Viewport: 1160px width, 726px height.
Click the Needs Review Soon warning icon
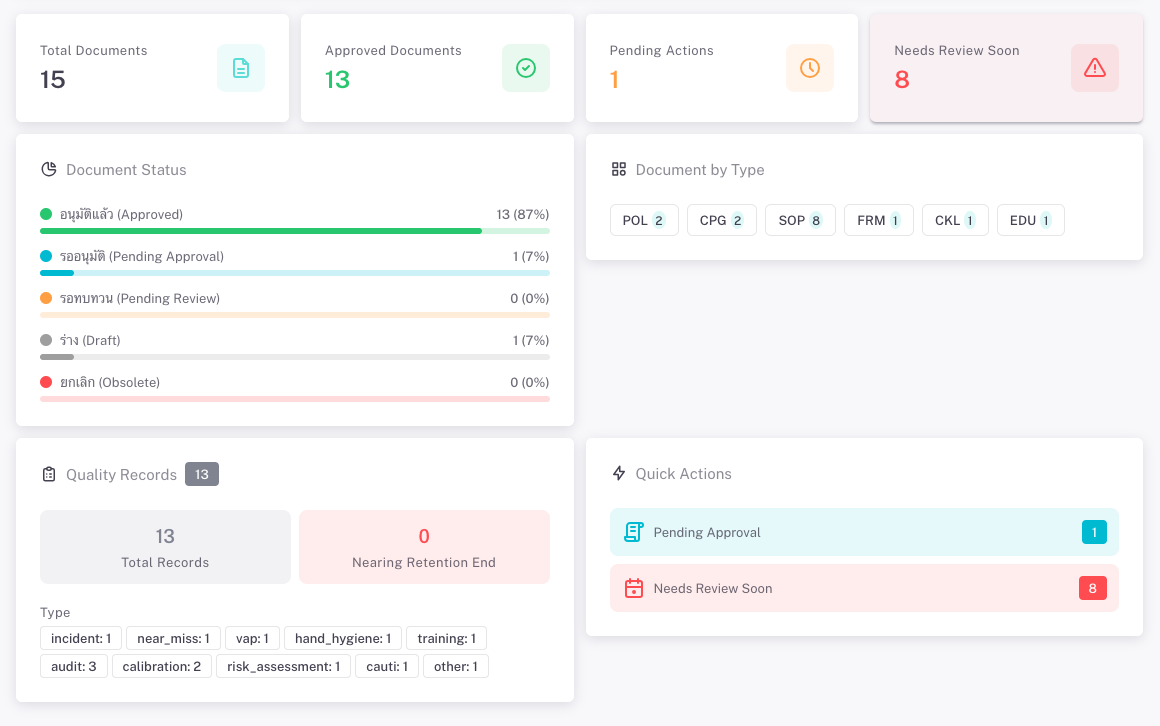tap(1095, 68)
